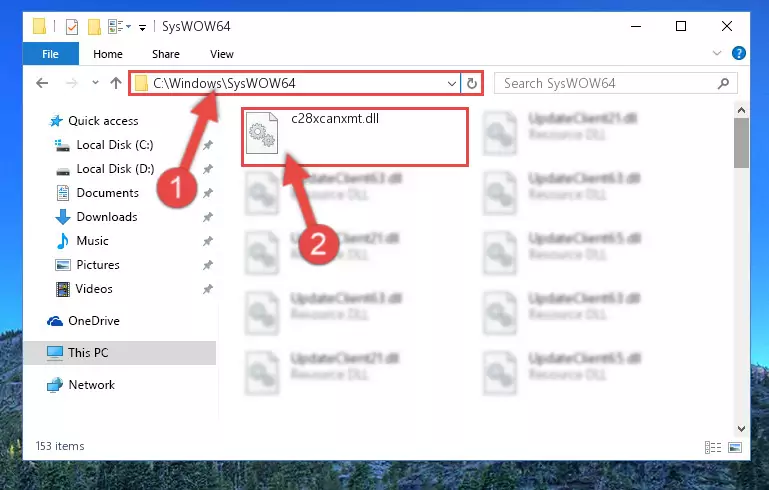Open the Help button in the ribbon
This screenshot has height=490, width=769.
coord(739,53)
